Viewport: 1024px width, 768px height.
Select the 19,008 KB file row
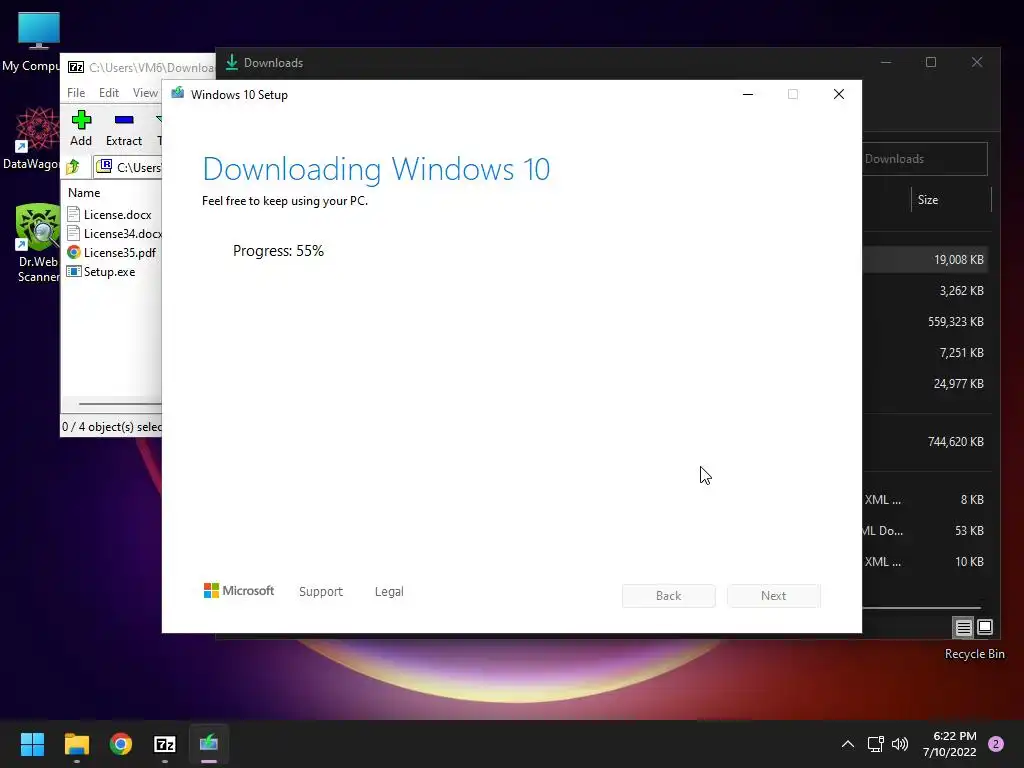click(x=924, y=259)
